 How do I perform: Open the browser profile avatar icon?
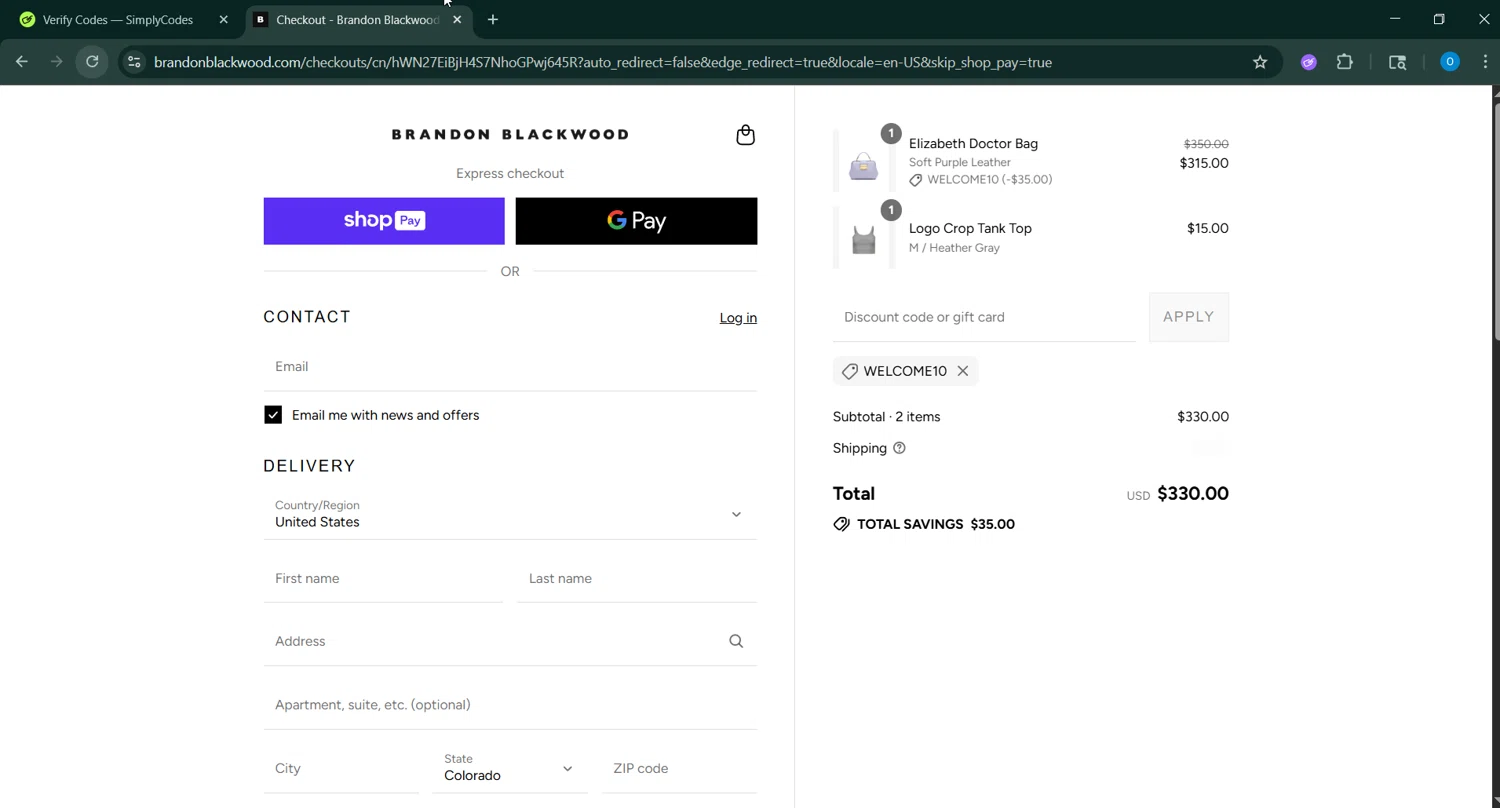pos(1449,62)
